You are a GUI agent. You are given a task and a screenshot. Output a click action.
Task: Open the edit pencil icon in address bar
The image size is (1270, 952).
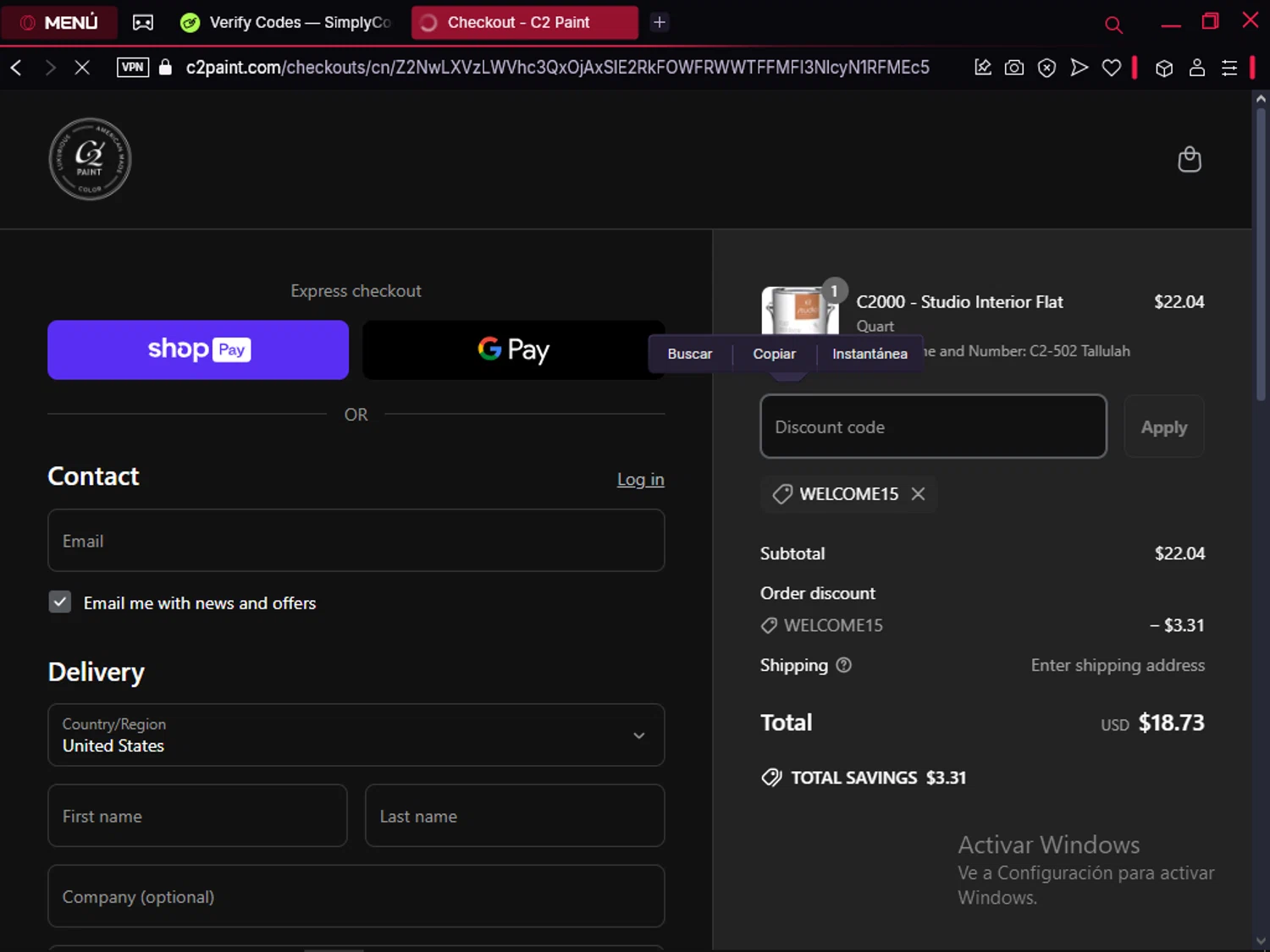pos(982,68)
